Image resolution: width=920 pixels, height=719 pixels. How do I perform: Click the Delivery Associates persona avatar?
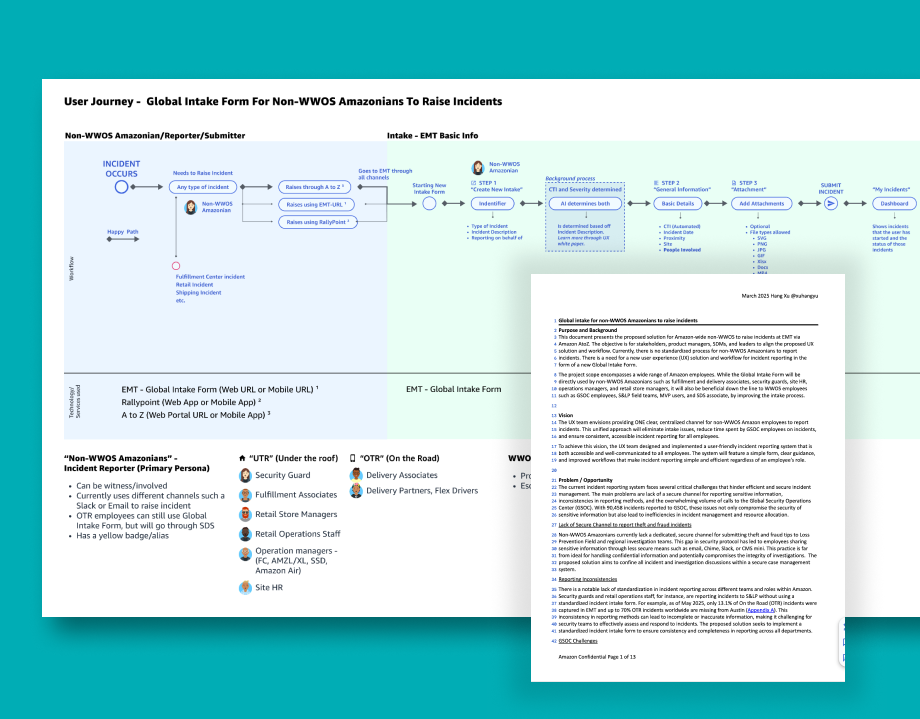coord(356,475)
